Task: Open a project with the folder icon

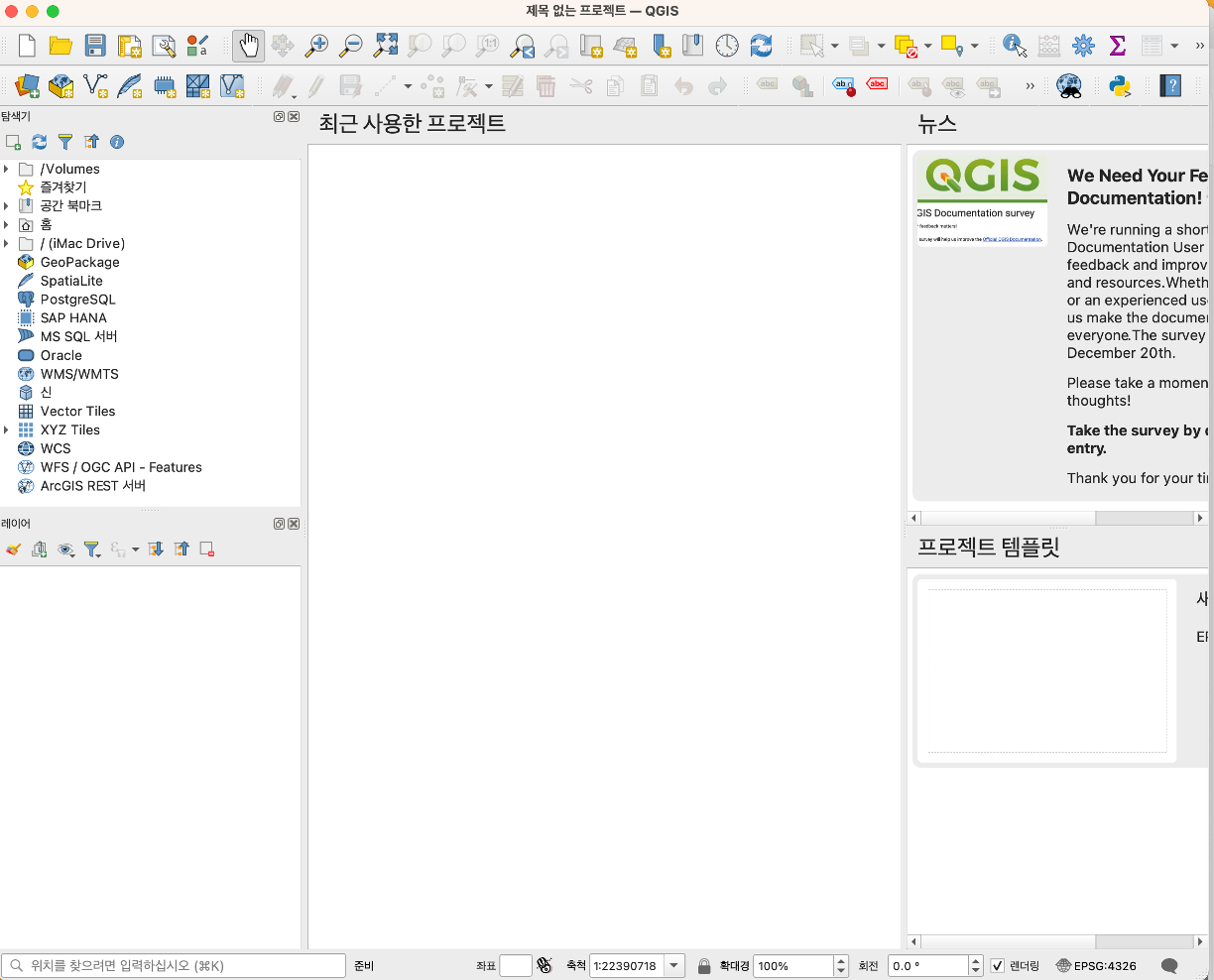Action: coord(61,46)
